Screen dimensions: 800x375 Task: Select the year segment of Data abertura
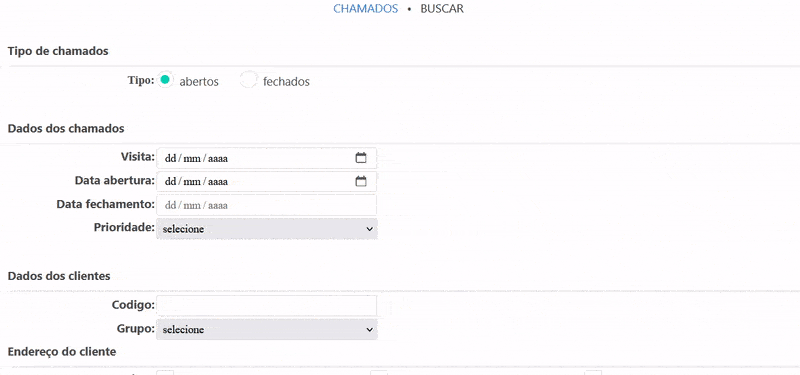click(218, 182)
